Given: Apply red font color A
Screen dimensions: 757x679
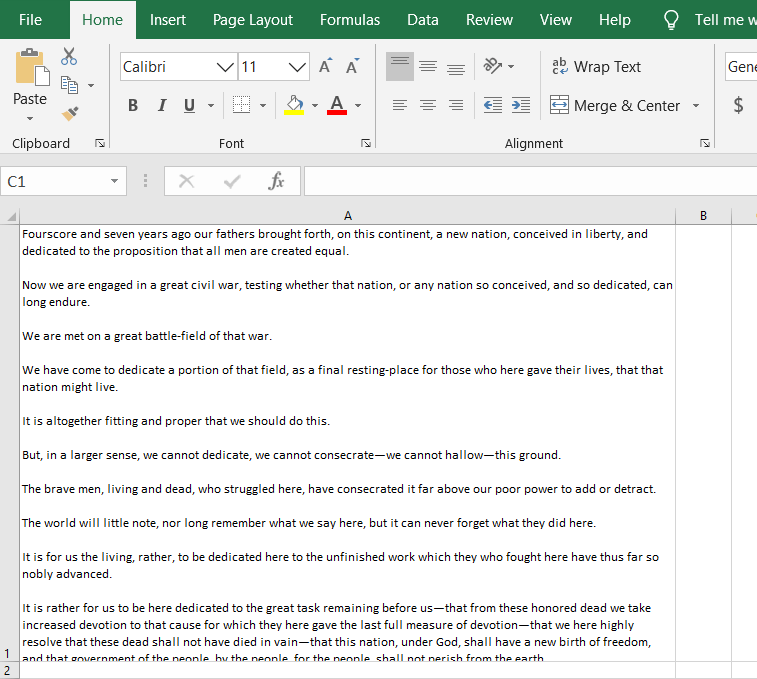Looking at the screenshot, I should click(337, 105).
